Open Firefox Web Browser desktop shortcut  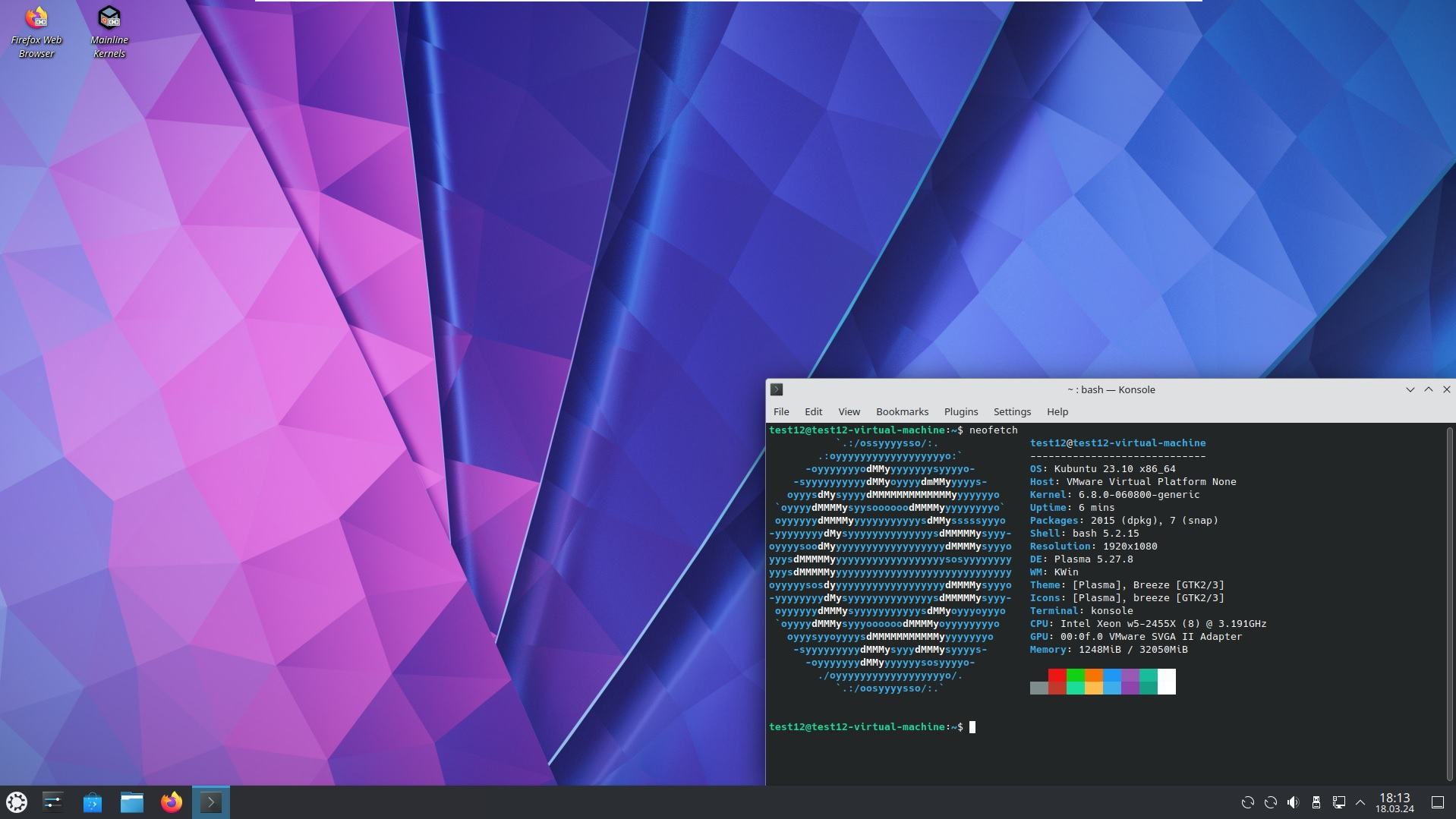pos(36,31)
